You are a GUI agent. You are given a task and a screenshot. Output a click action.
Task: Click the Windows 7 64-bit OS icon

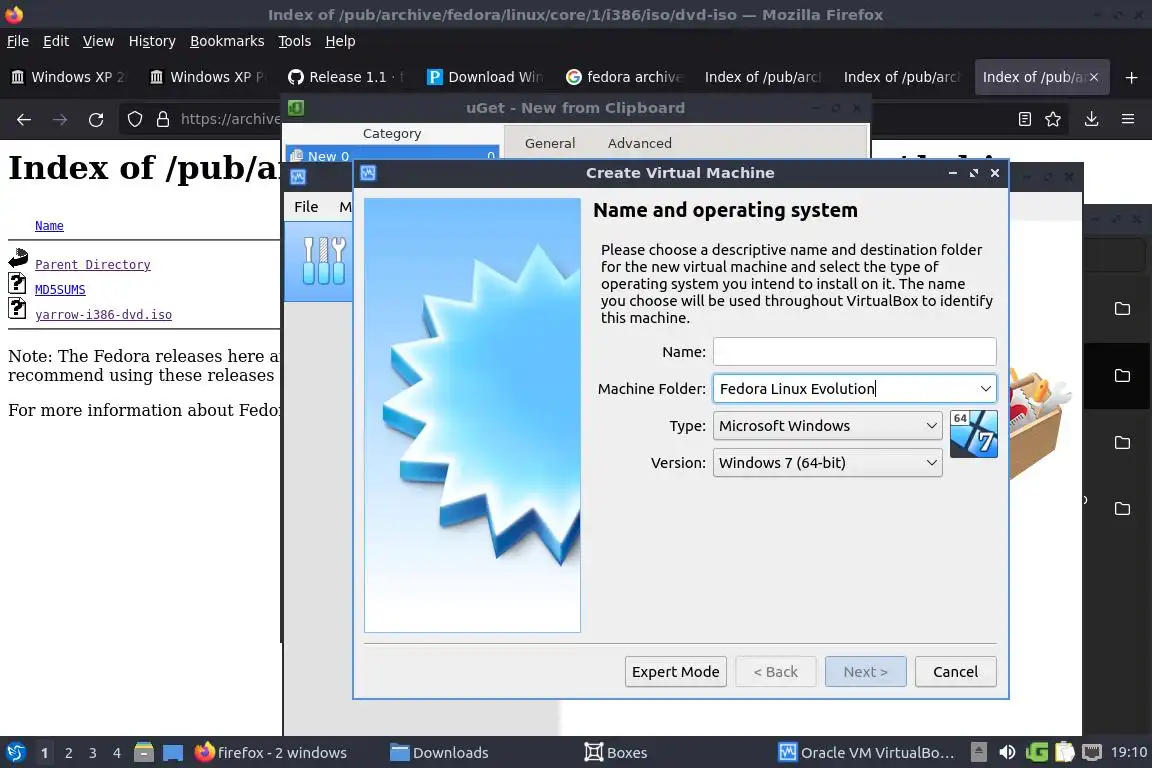click(973, 434)
